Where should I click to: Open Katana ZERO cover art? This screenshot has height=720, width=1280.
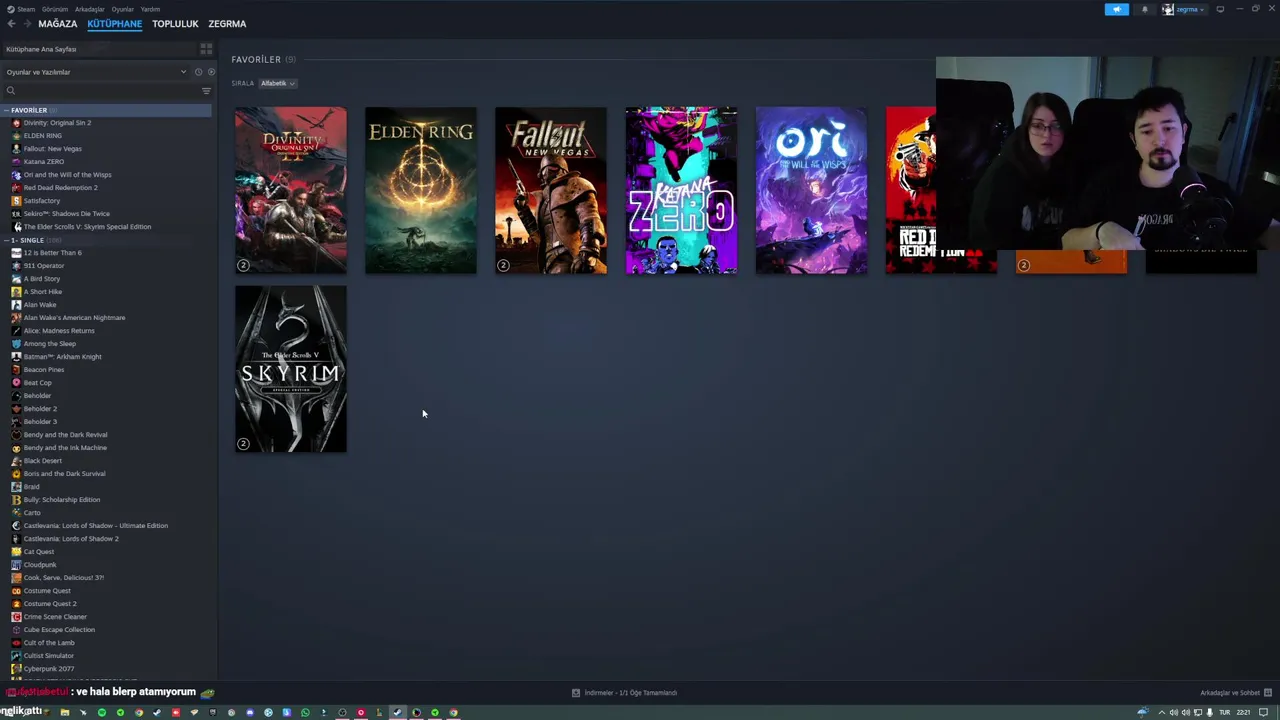[x=681, y=190]
